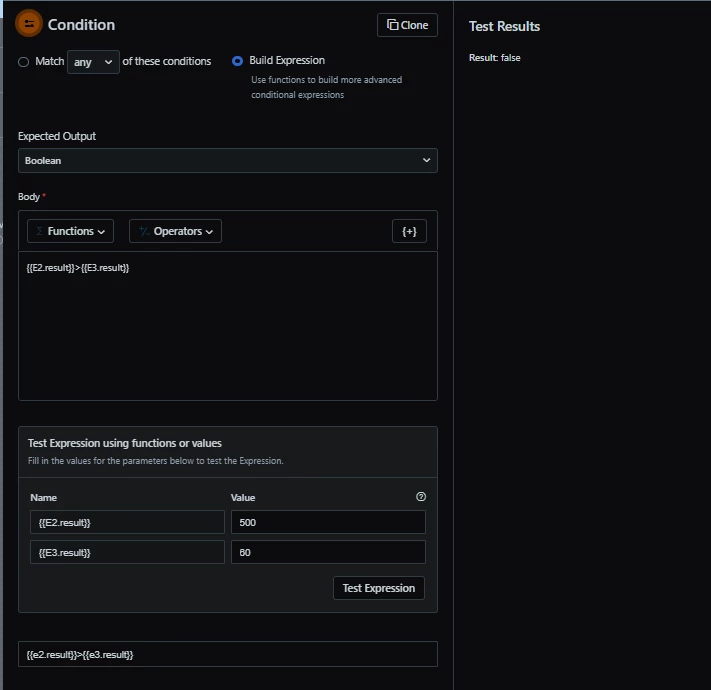Screen dimensions: 711x690
Task: Click the plus-minus icon on Operators
Action: point(144,231)
